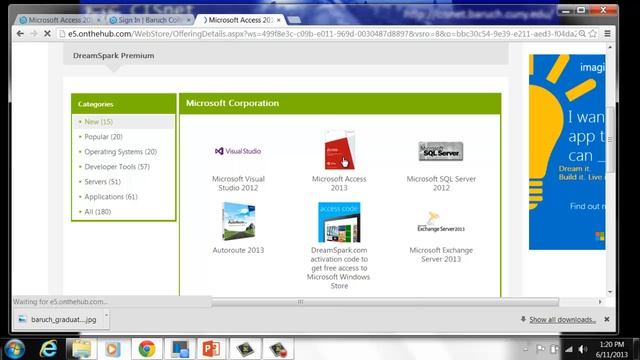Screen dimensions: 640x360
Task: Click the browser Forward arrow
Action: coord(34,34)
